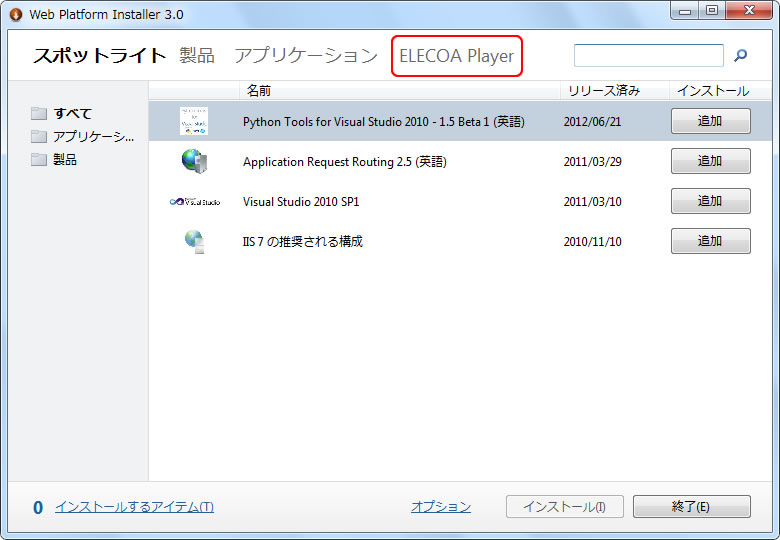780x540 pixels.
Task: Click the search magnifier icon
Action: [x=741, y=56]
